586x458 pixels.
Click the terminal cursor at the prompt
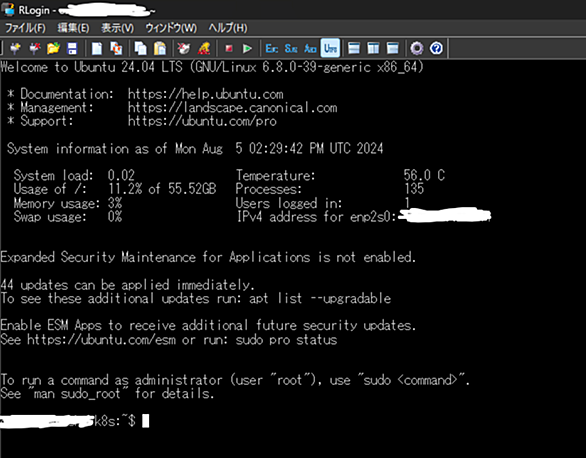point(146,421)
